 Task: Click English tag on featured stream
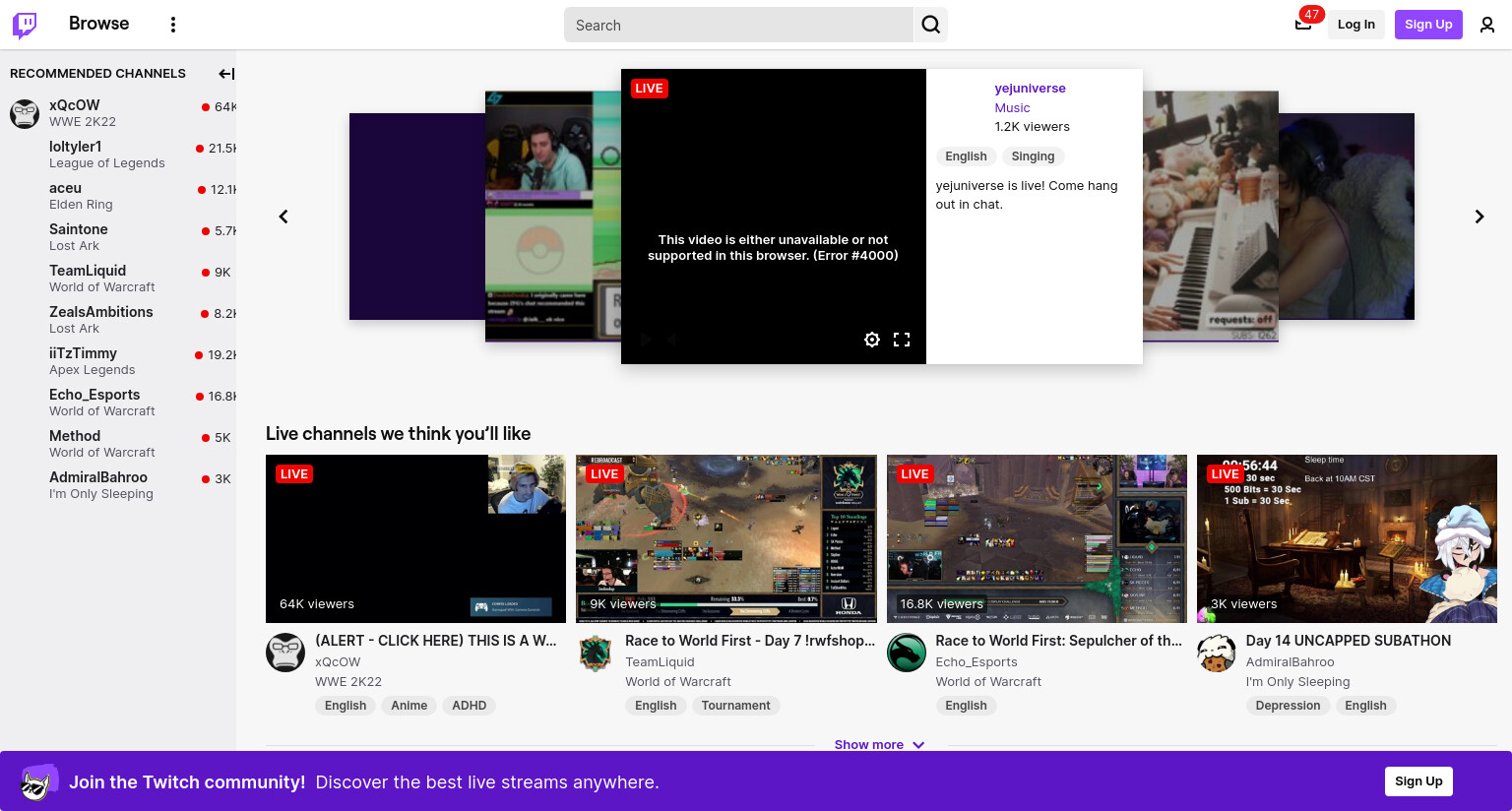click(966, 156)
